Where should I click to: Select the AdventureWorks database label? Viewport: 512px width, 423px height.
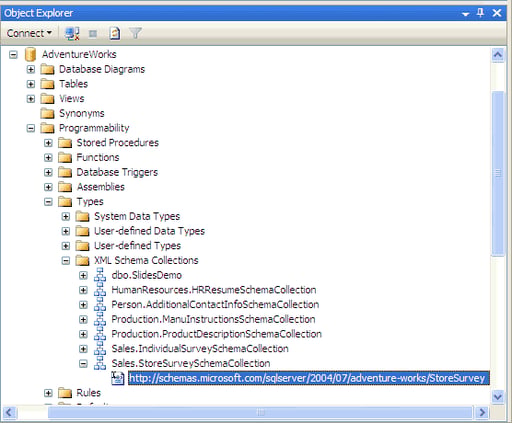point(79,54)
